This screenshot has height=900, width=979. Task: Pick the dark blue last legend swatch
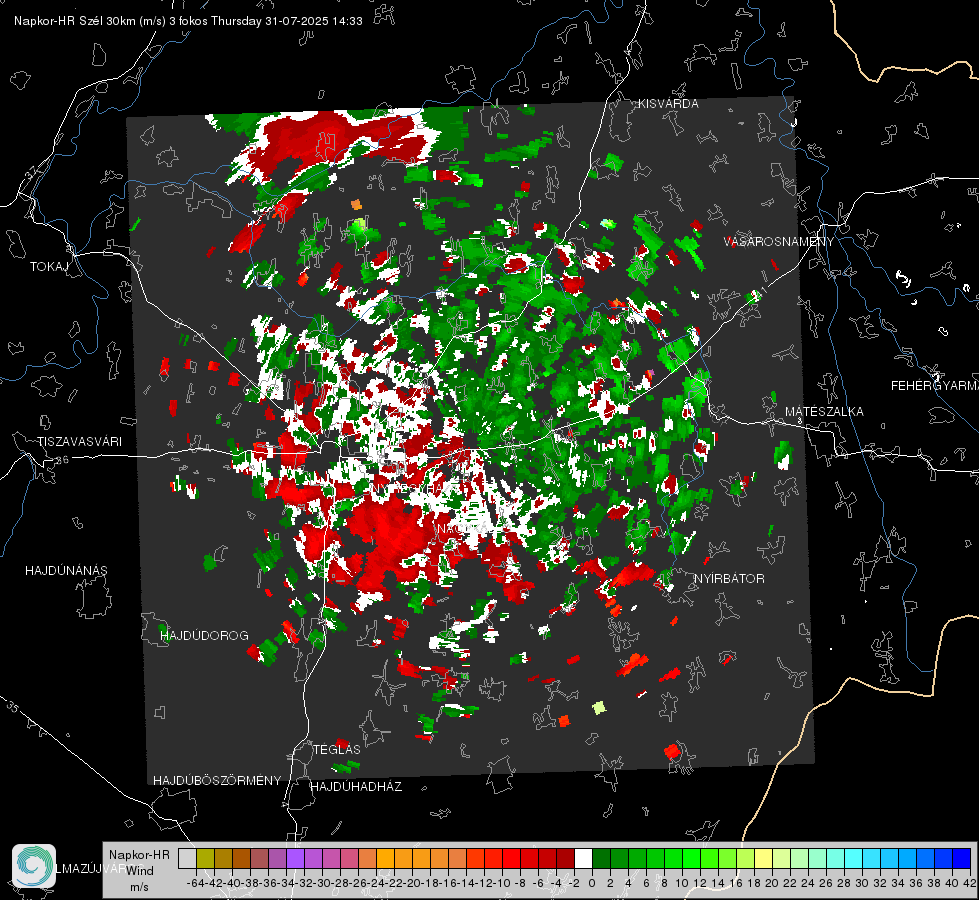coord(962,858)
